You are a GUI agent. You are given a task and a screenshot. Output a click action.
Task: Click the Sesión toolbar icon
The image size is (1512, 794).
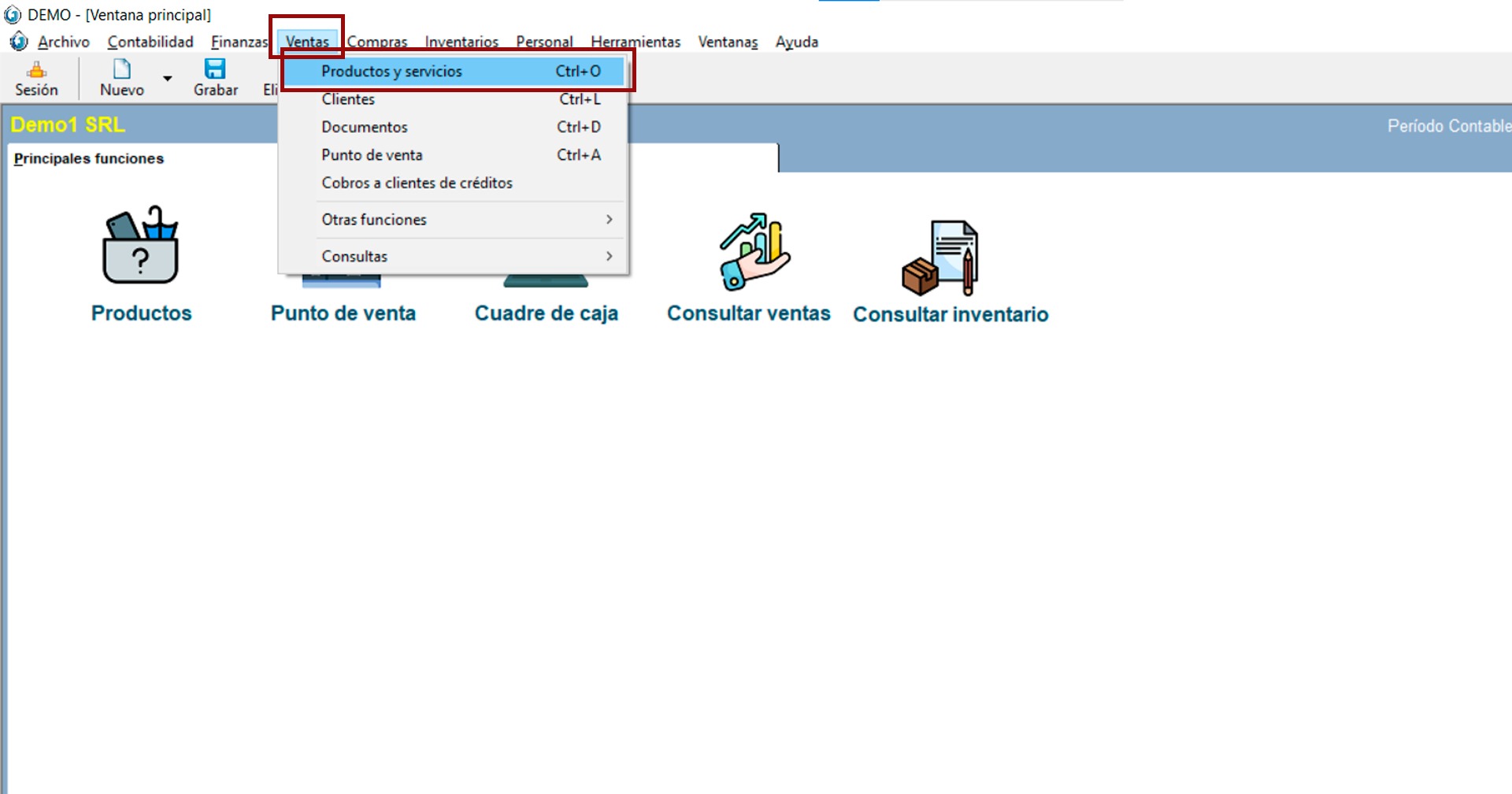pos(36,70)
